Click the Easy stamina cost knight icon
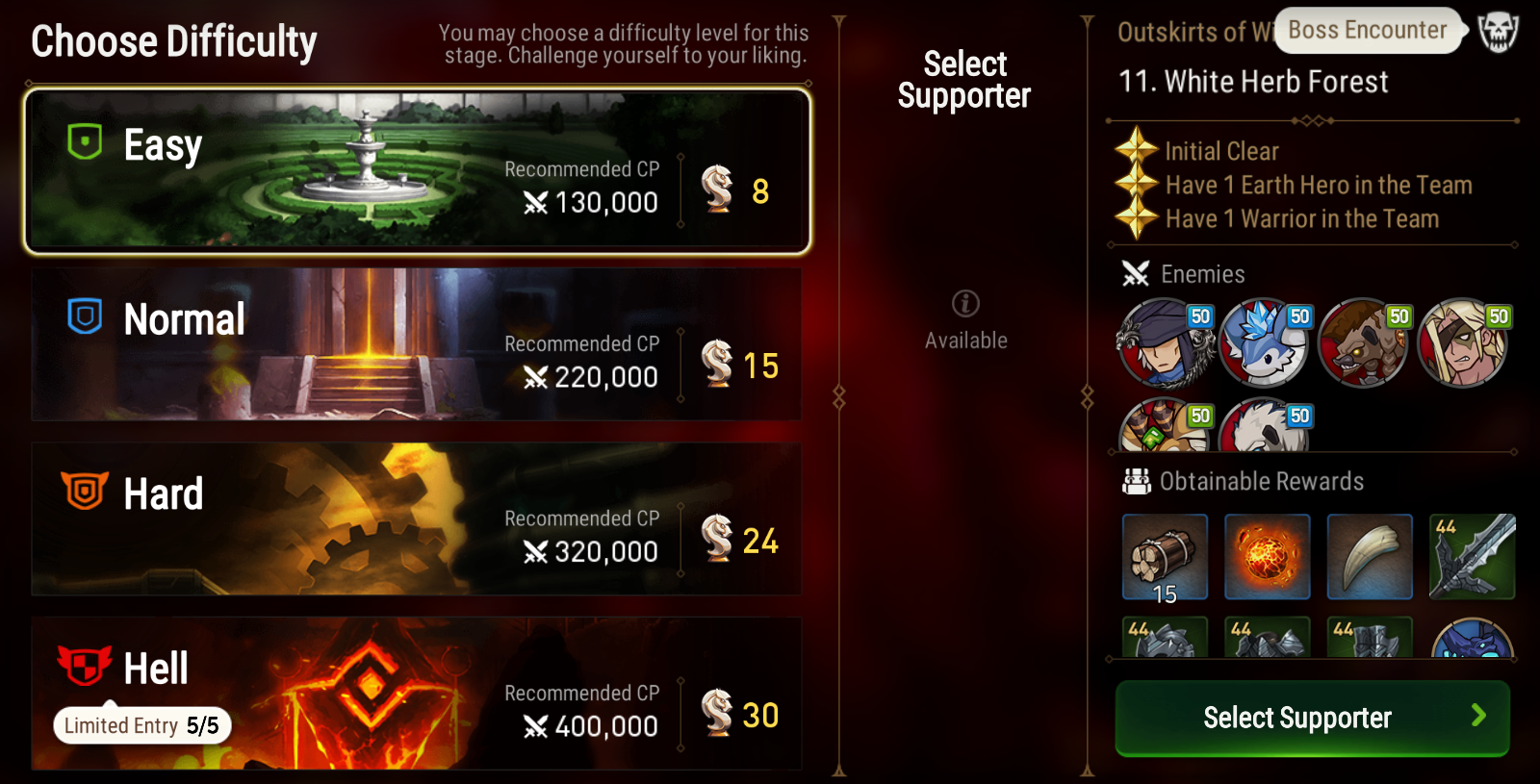This screenshot has height=784, width=1540. click(x=717, y=189)
